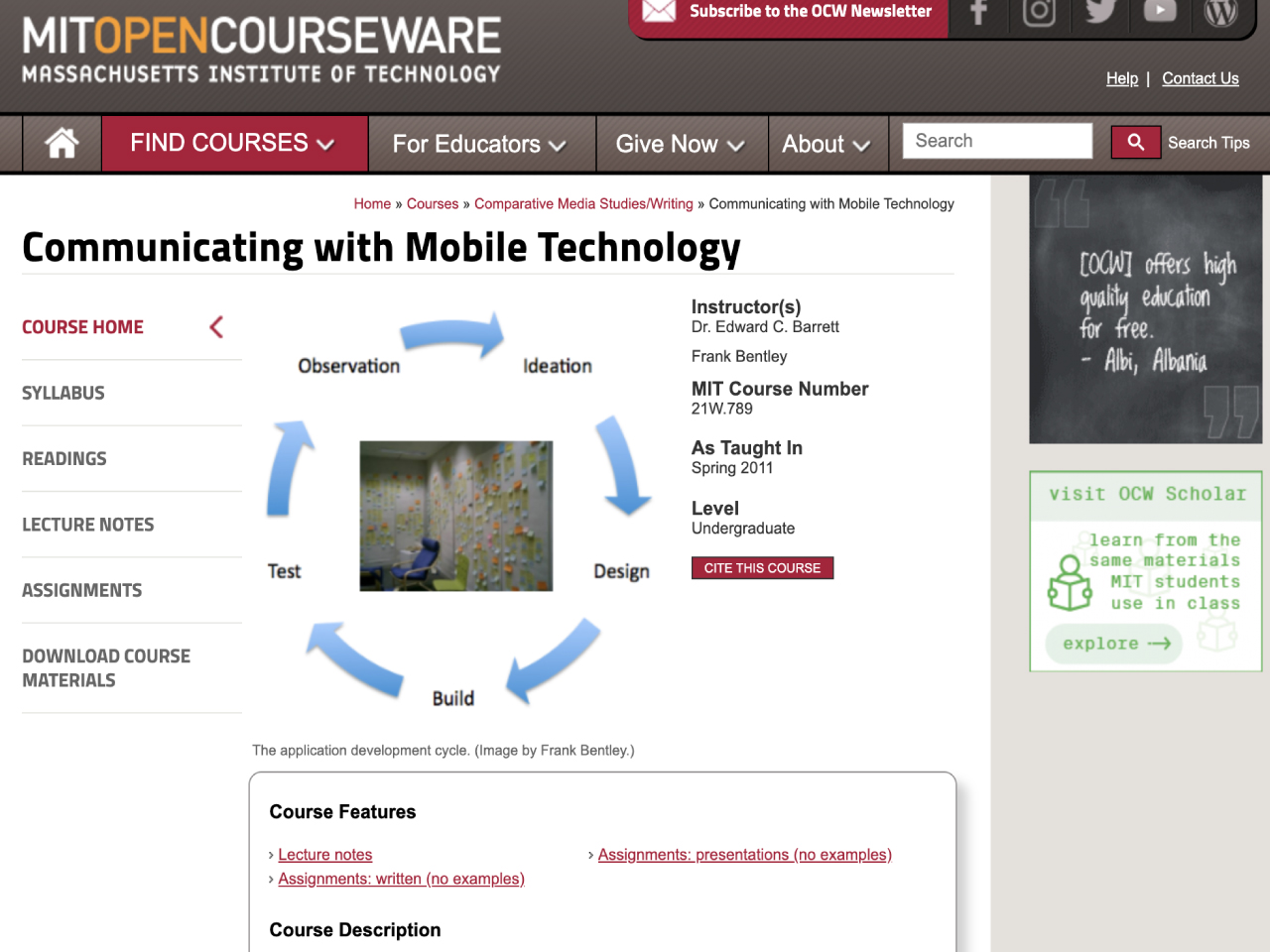Click the Course Features heading
This screenshot has width=1270, height=952.
pyautogui.click(x=342, y=812)
